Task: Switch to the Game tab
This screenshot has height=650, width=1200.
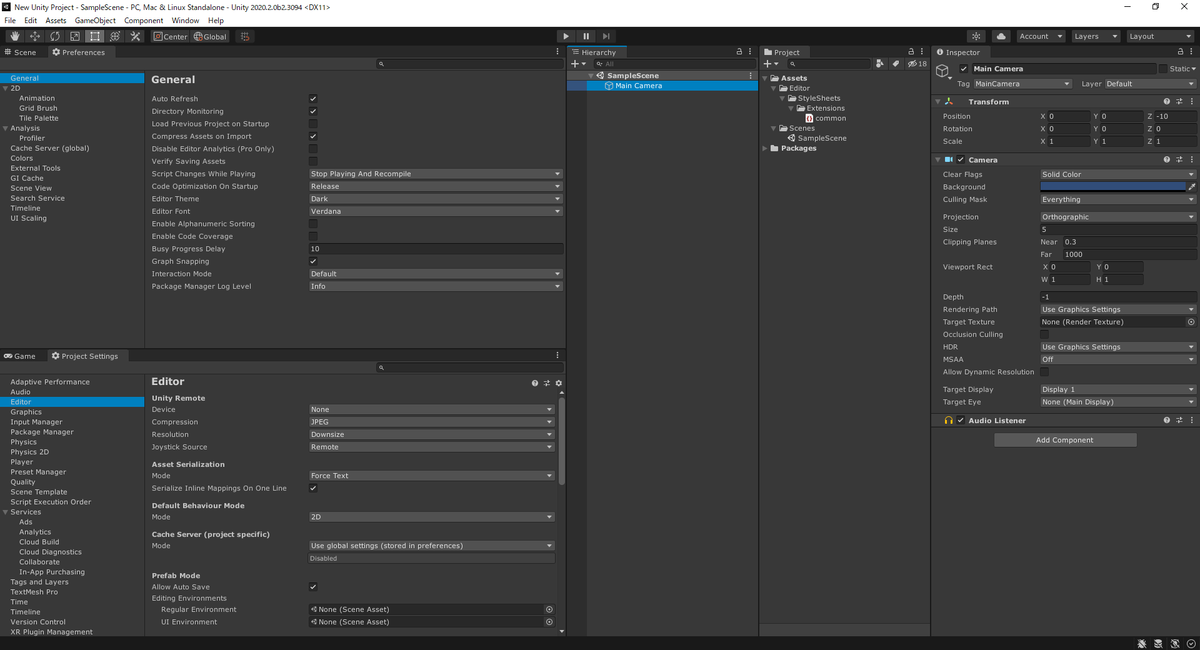Action: (x=20, y=356)
